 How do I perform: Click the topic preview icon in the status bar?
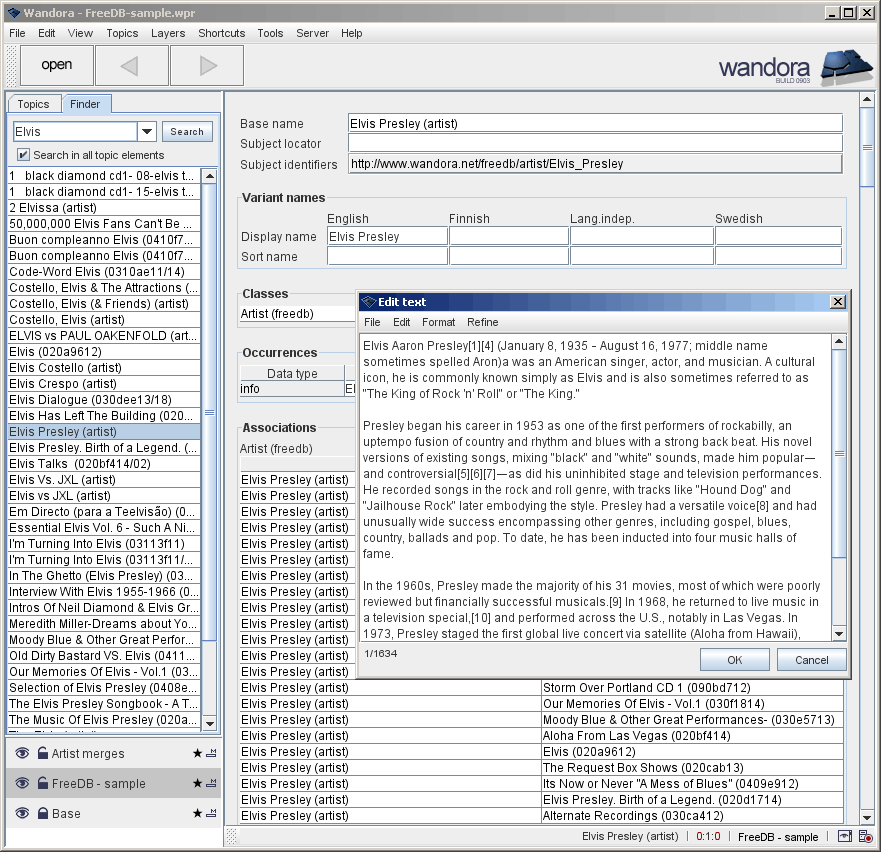[x=845, y=837]
